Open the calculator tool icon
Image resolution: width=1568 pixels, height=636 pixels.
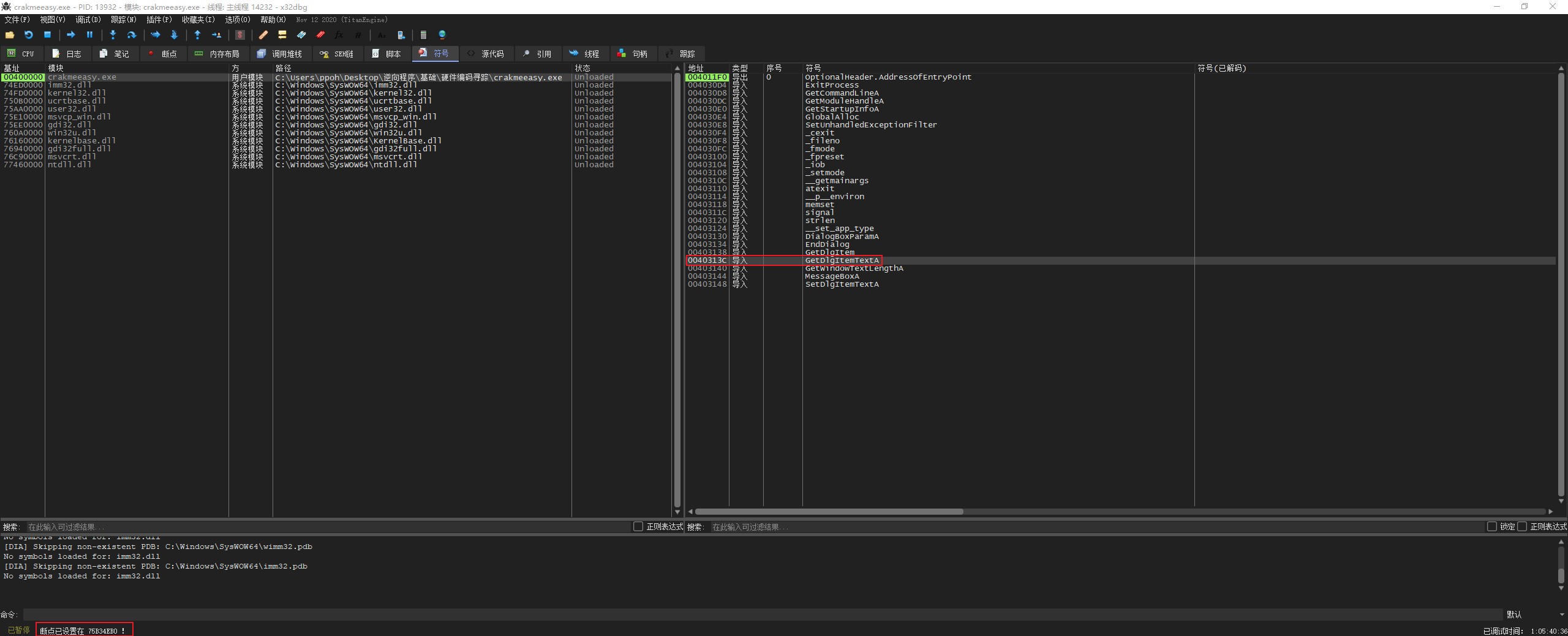pos(423,35)
